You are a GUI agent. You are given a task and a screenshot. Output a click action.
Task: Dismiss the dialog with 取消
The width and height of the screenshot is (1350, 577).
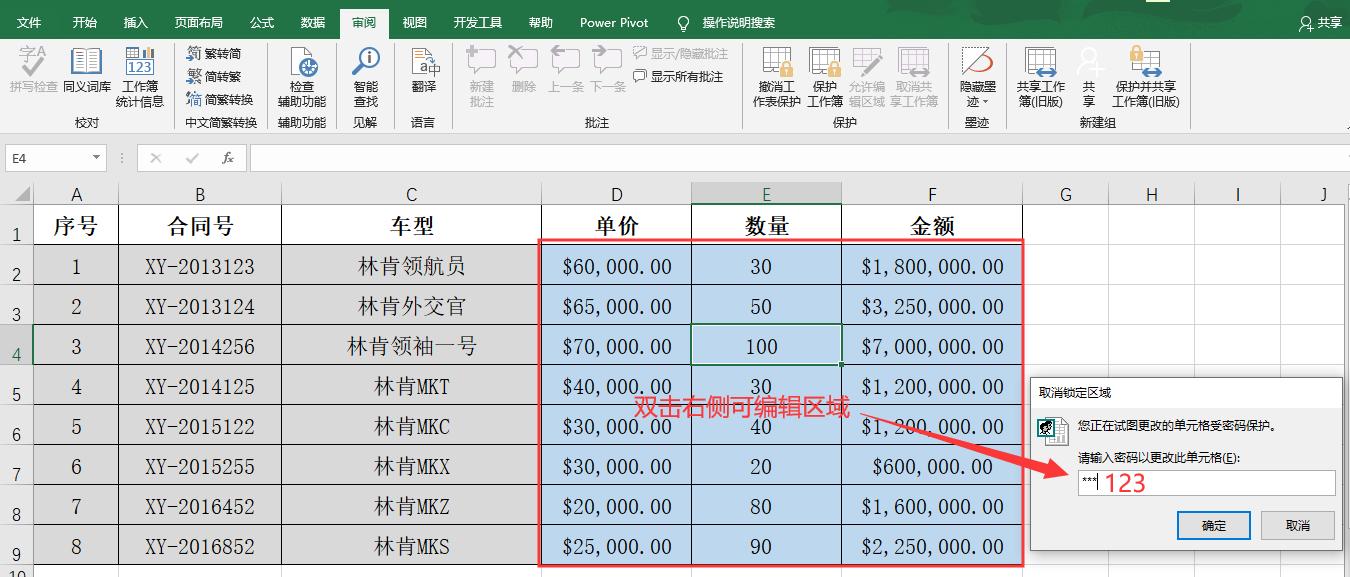(1297, 525)
